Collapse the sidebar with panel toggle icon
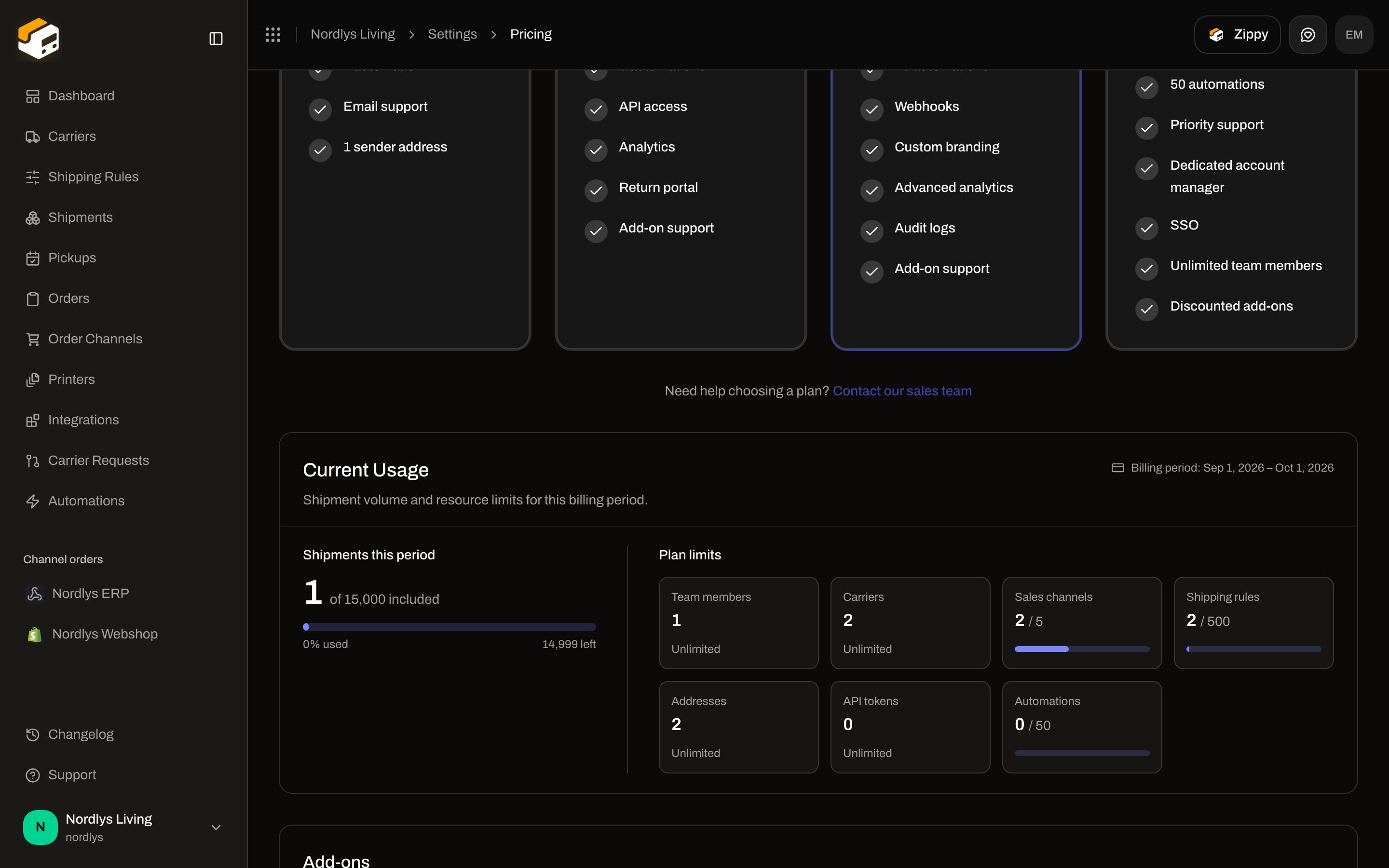The width and height of the screenshot is (1389, 868). point(216,39)
